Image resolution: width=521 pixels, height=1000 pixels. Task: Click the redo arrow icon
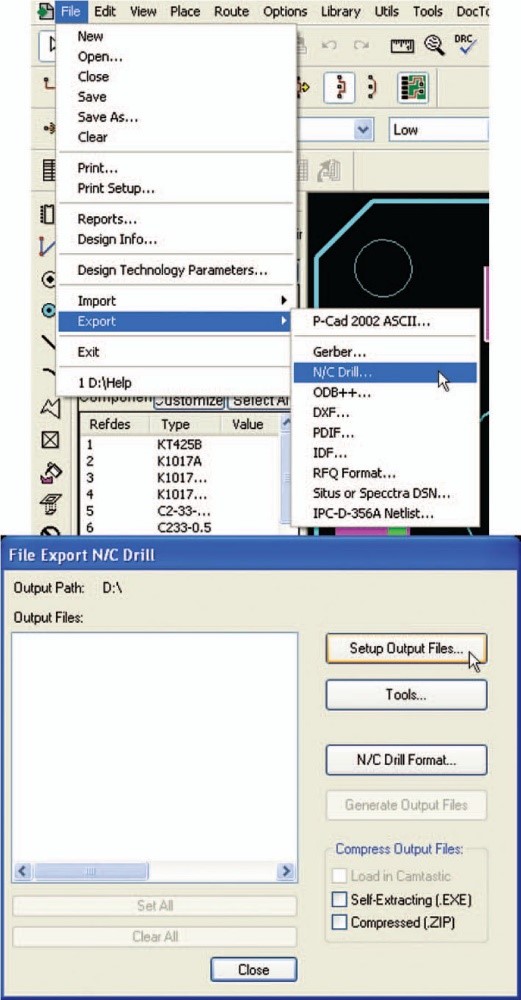362,46
